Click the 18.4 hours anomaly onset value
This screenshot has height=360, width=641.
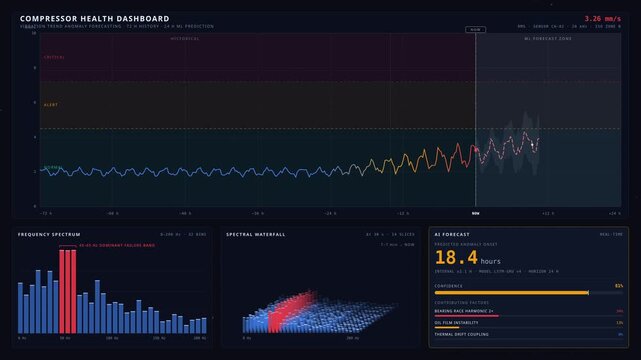[468, 258]
